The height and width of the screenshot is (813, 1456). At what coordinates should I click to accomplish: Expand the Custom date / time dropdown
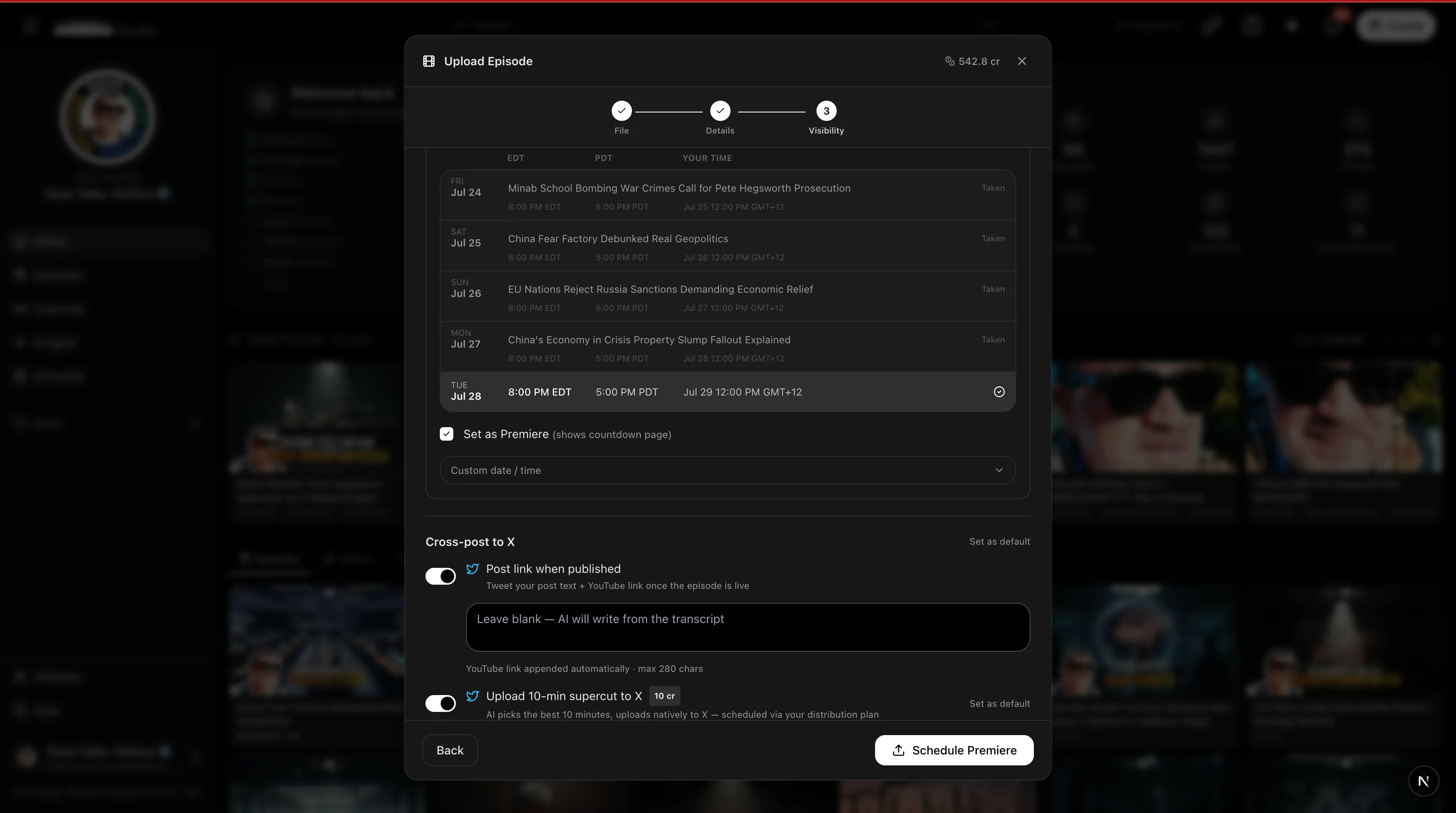[x=728, y=470]
